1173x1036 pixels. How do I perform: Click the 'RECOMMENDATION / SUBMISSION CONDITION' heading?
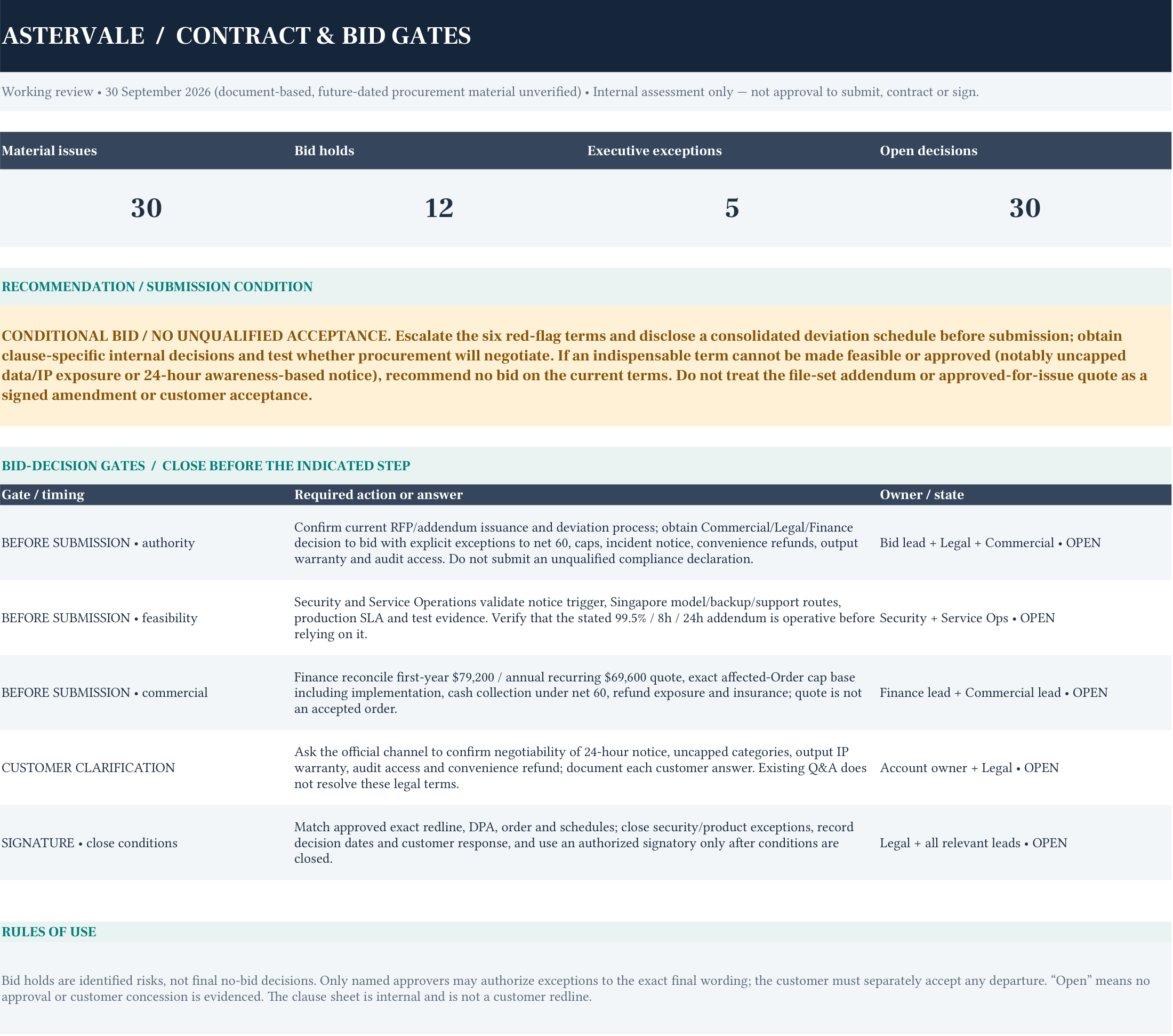[x=157, y=286]
